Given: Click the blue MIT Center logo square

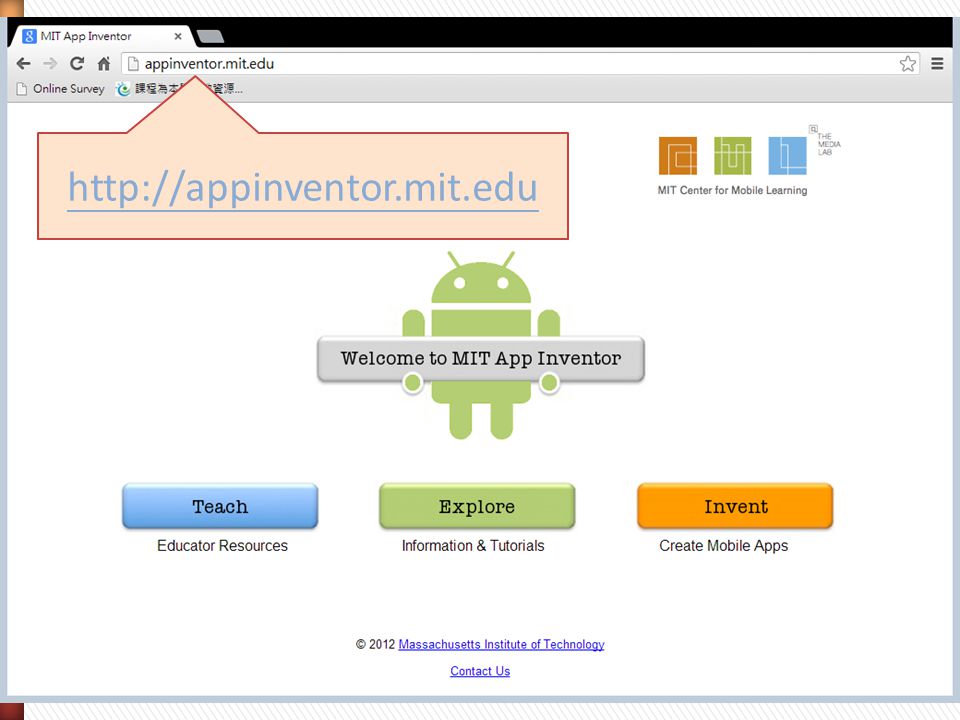Looking at the screenshot, I should tap(787, 156).
